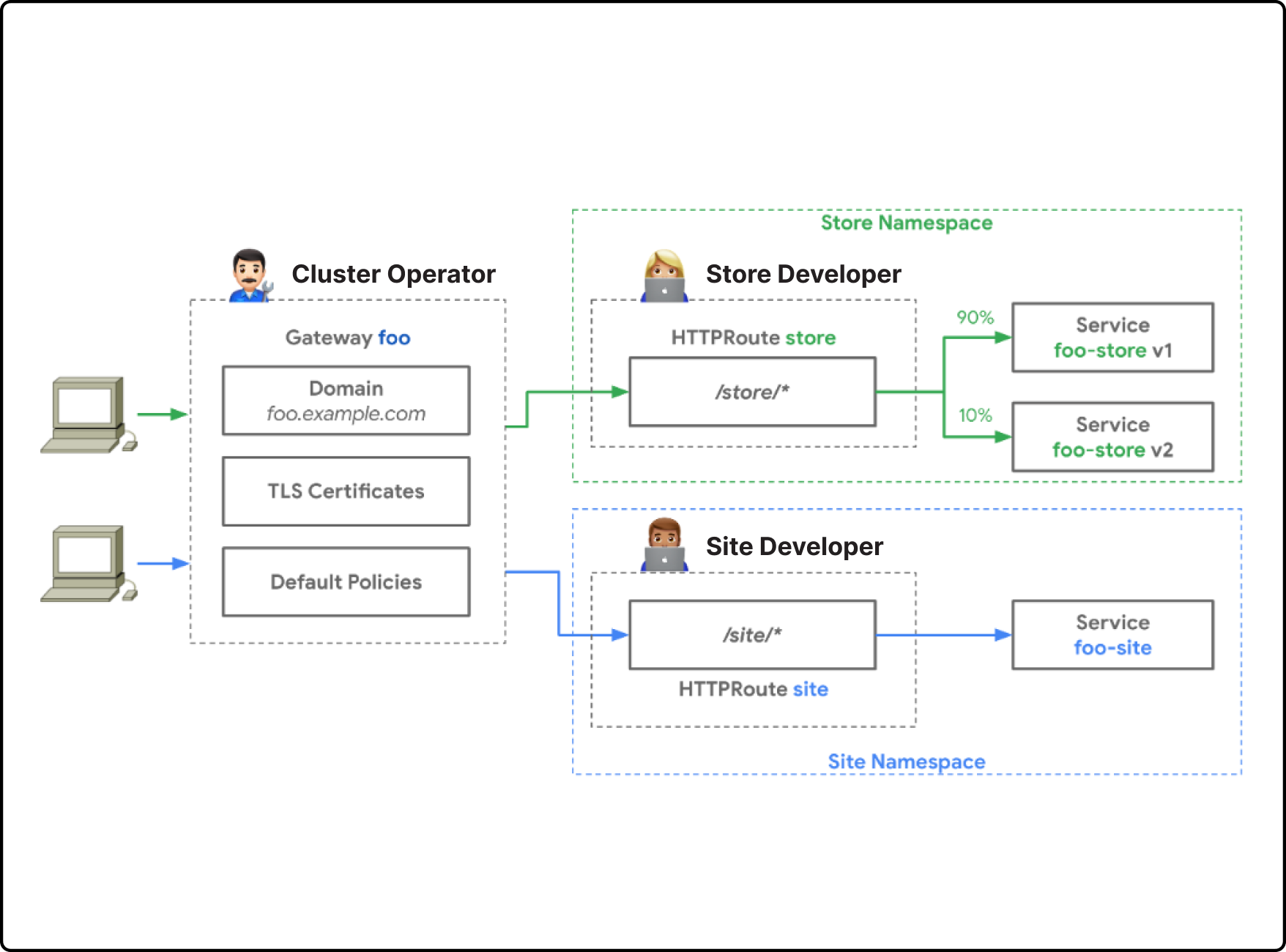Select the upper client computer icon

(89, 415)
